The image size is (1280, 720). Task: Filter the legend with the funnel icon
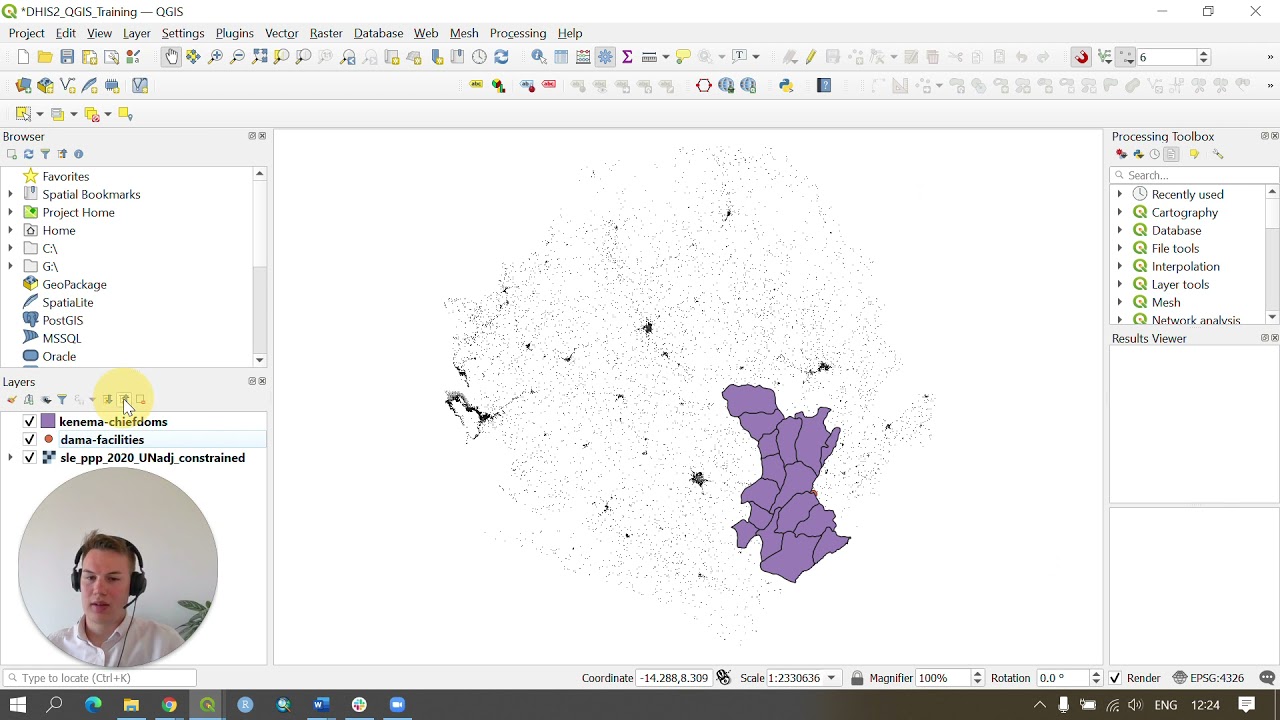coord(61,400)
